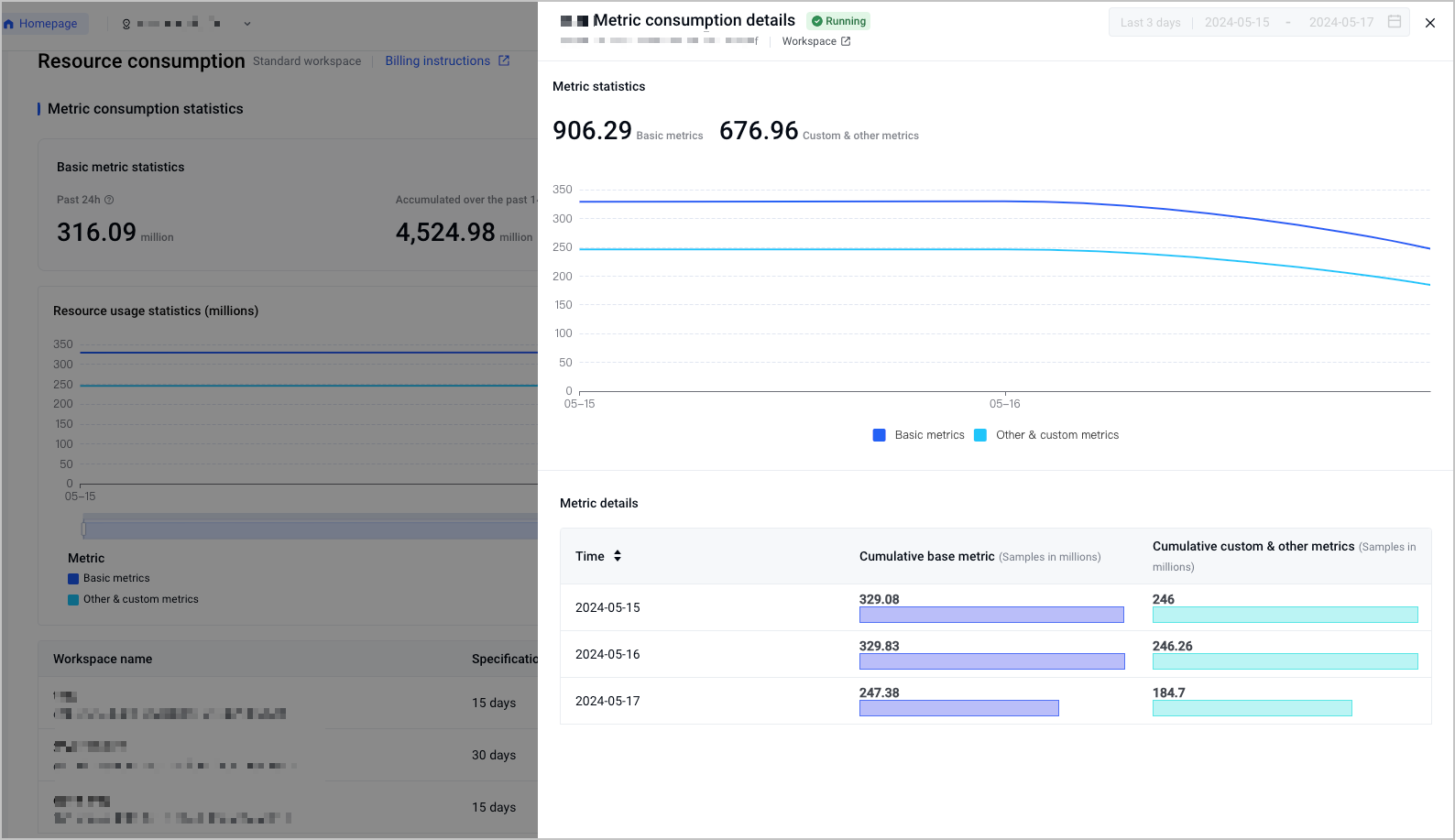Select the 2024-05-16 table row
1455x840 pixels.
(x=995, y=654)
